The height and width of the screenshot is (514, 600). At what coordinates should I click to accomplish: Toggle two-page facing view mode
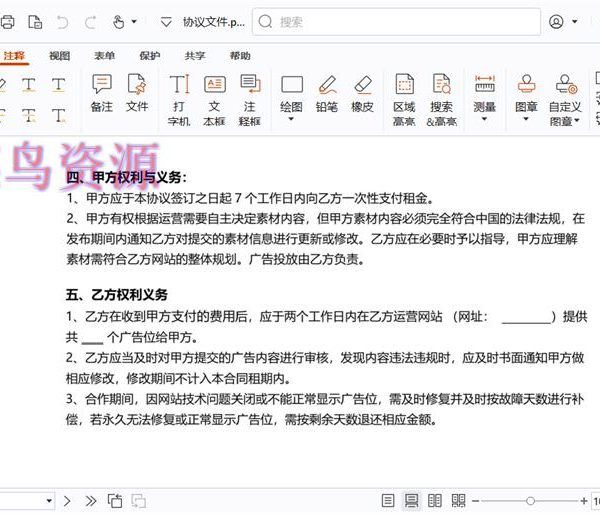(x=434, y=500)
